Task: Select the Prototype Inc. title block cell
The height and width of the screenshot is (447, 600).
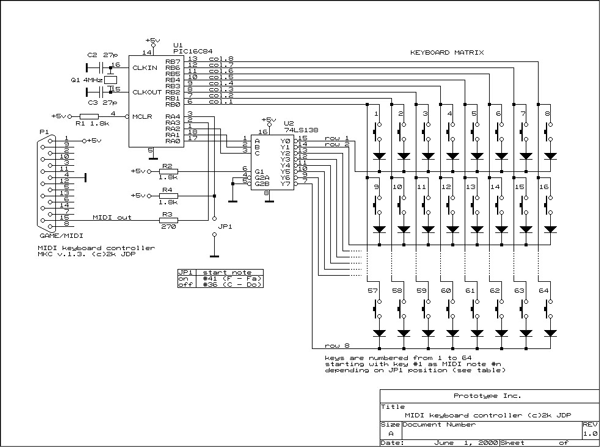Action: 489,396
